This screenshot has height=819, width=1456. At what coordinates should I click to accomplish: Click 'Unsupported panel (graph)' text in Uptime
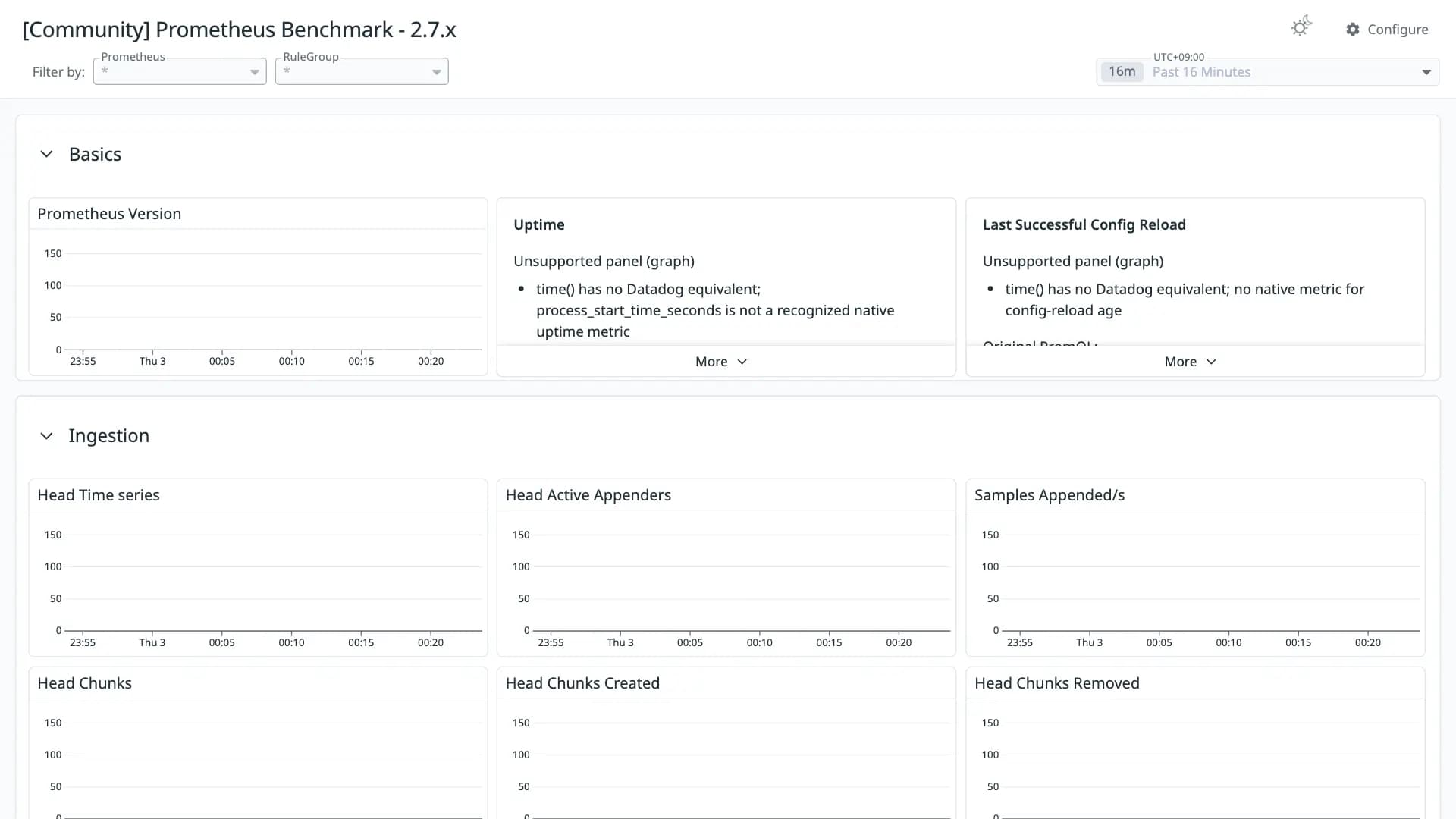pyautogui.click(x=604, y=261)
